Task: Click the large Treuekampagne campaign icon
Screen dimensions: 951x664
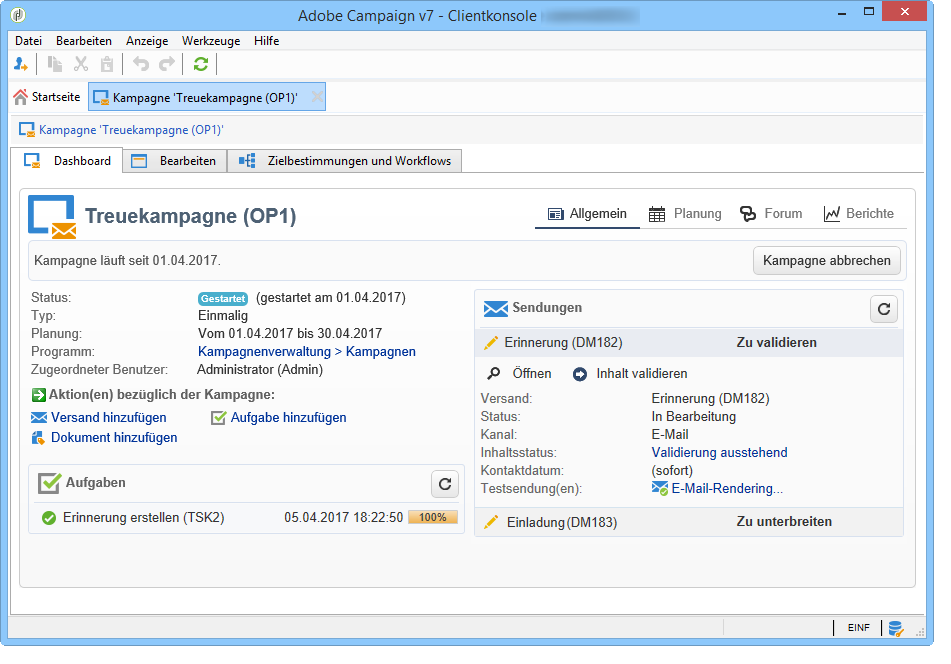Action: [52, 216]
